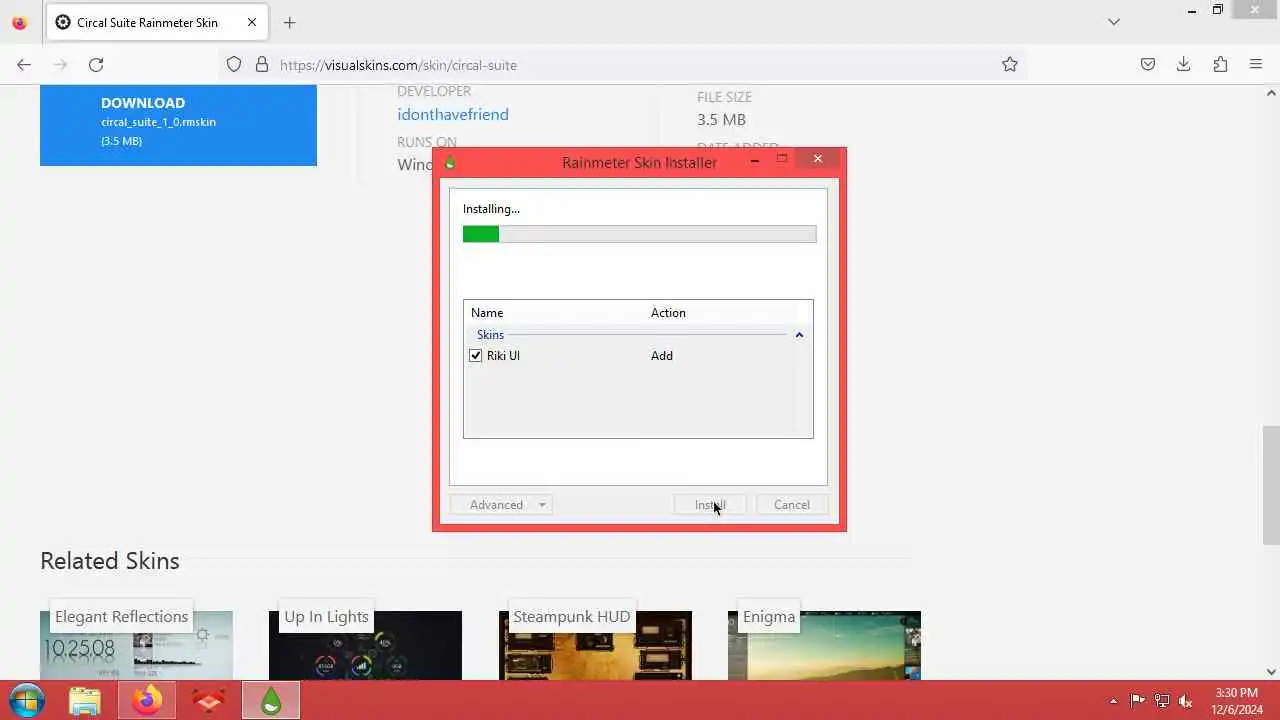This screenshot has height=720, width=1280.
Task: Open the Advanced dropdown in the installer
Action: click(501, 505)
